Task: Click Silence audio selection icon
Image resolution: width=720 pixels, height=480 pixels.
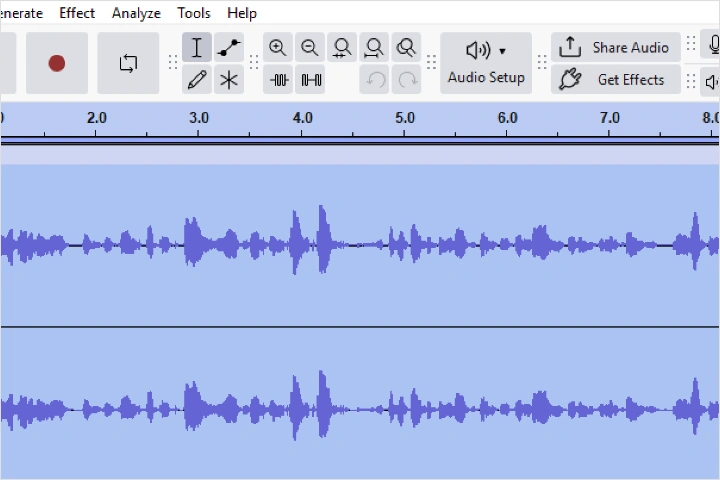Action: 310,80
